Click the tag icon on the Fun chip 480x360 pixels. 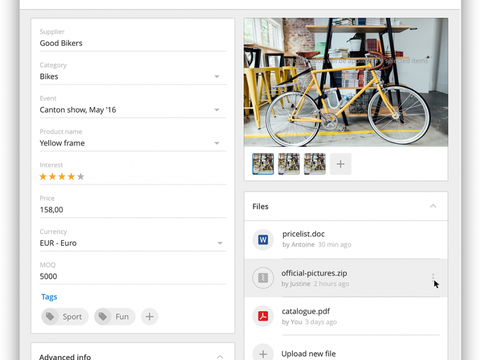click(x=103, y=317)
